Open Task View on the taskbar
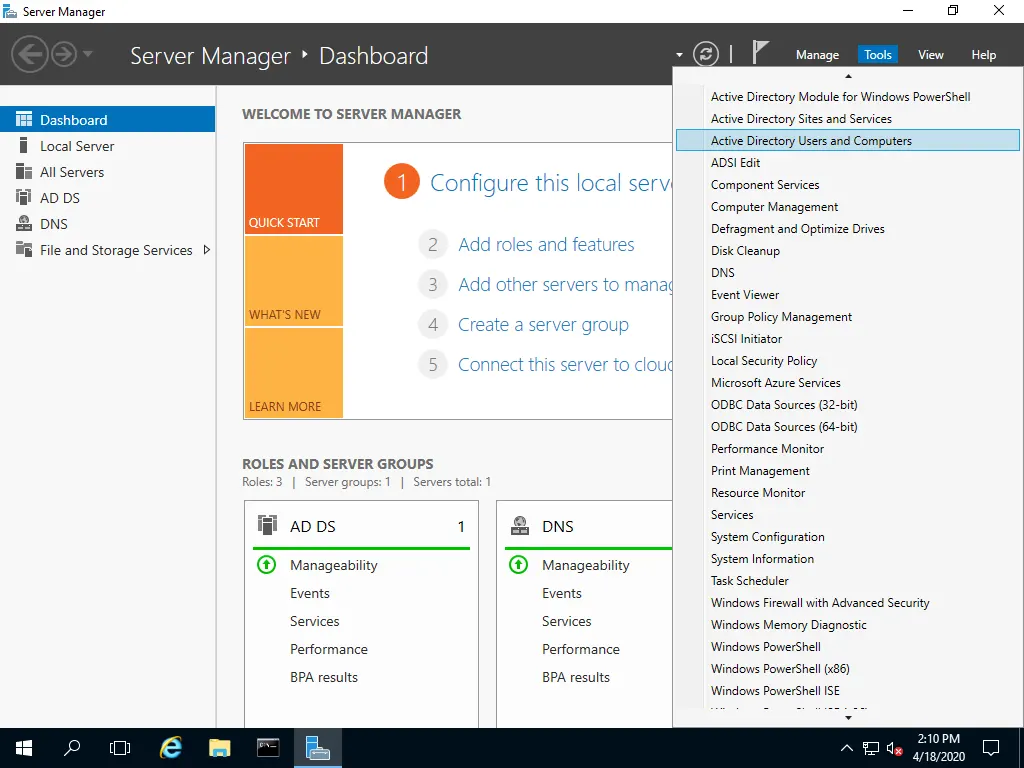Screen dimensions: 1024x768 [120, 748]
